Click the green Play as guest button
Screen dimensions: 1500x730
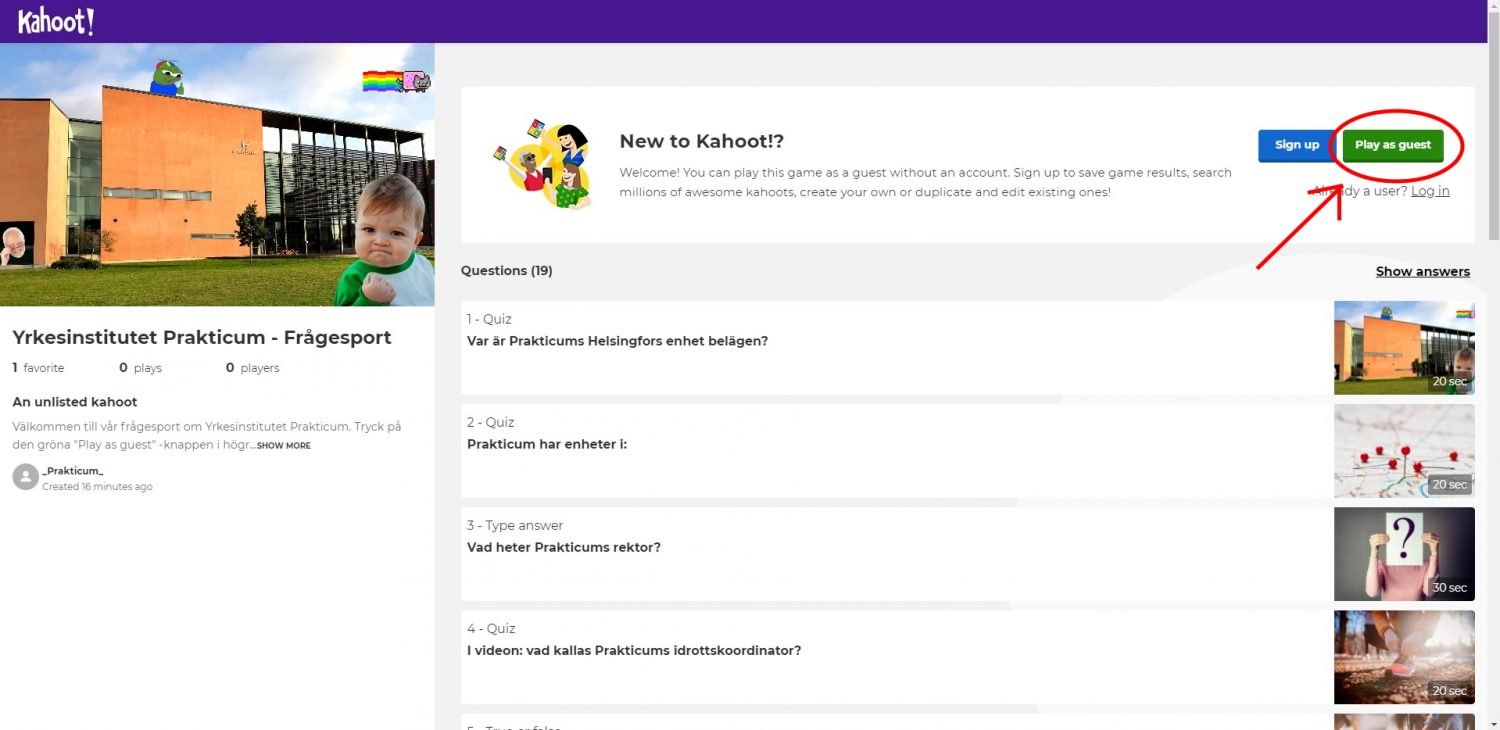[1393, 145]
